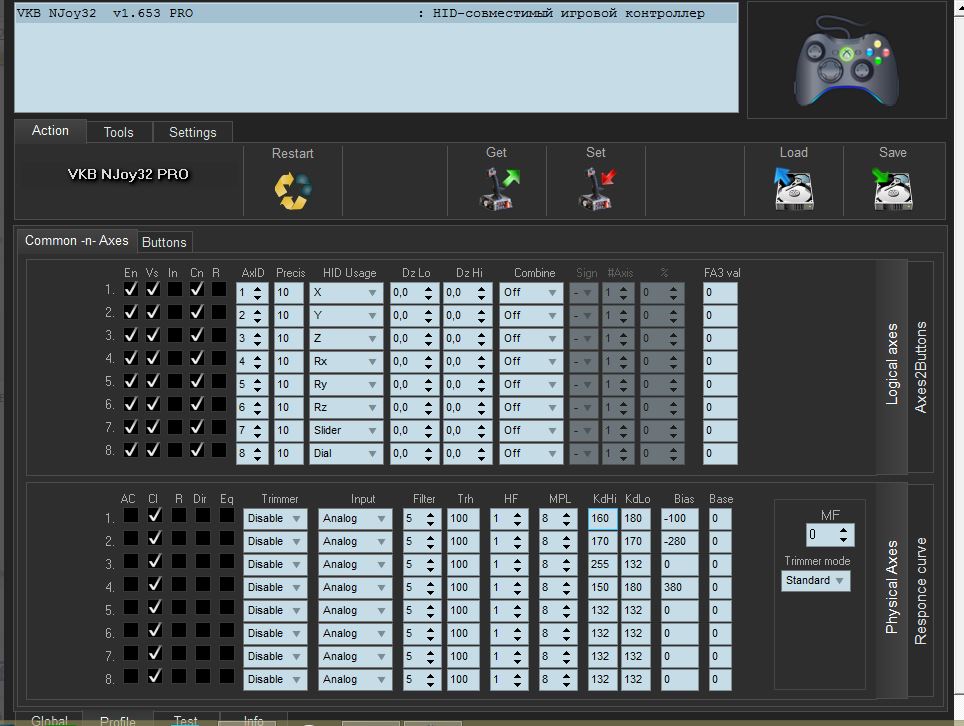Open the Buttons tab
Image resolution: width=964 pixels, height=726 pixels.
[x=164, y=242]
